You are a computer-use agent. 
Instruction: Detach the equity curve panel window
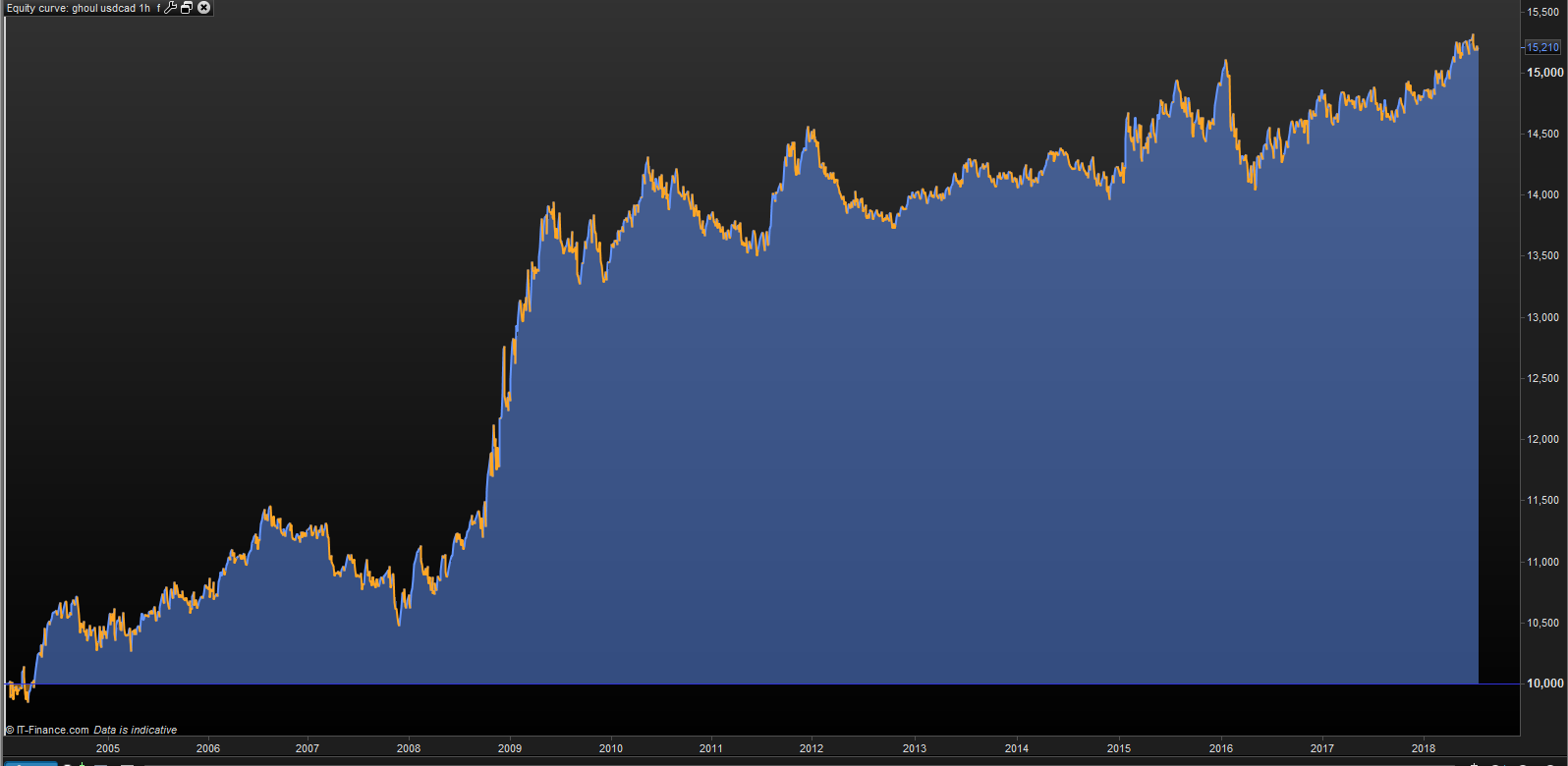[187, 8]
